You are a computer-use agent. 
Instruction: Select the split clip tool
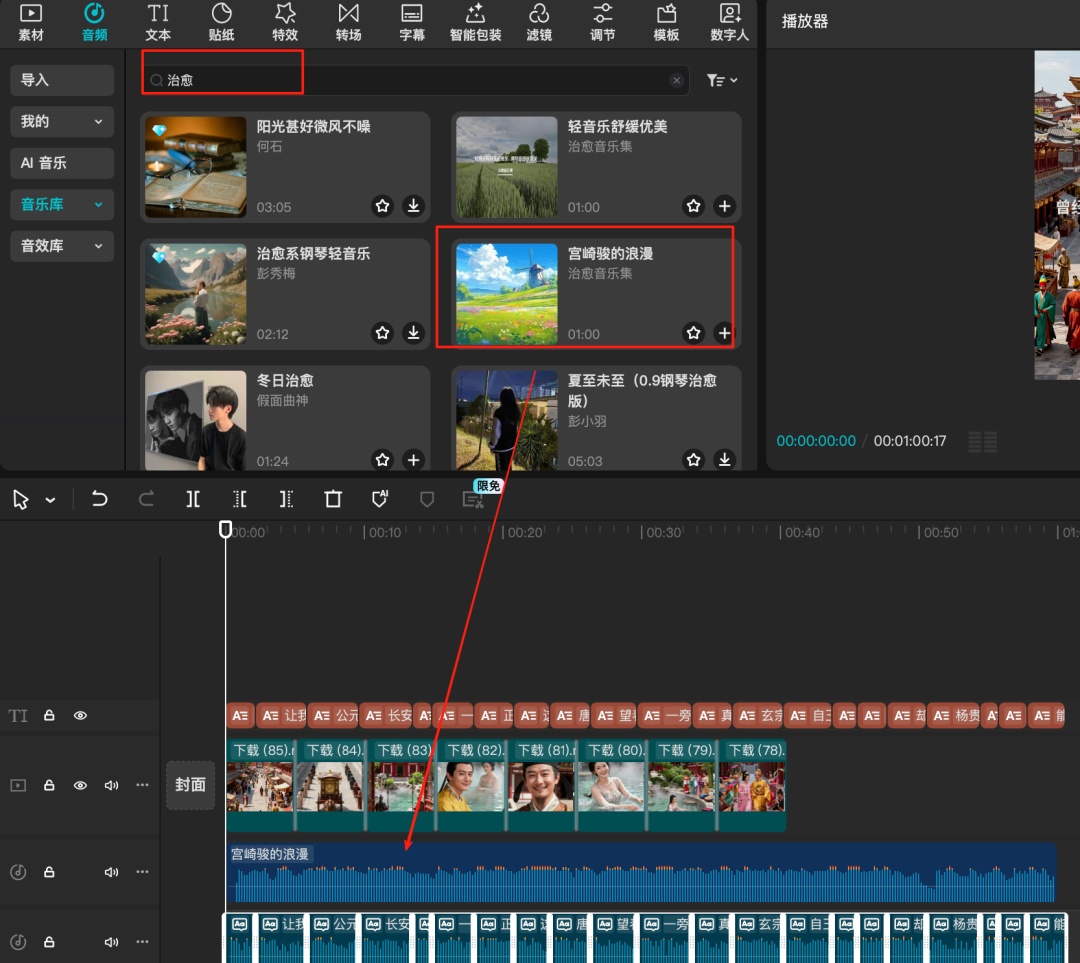pyautogui.click(x=193, y=500)
